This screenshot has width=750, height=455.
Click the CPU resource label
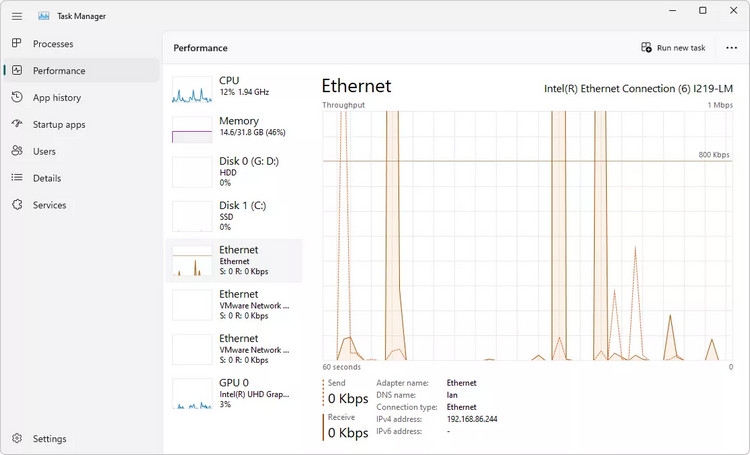pyautogui.click(x=229, y=80)
